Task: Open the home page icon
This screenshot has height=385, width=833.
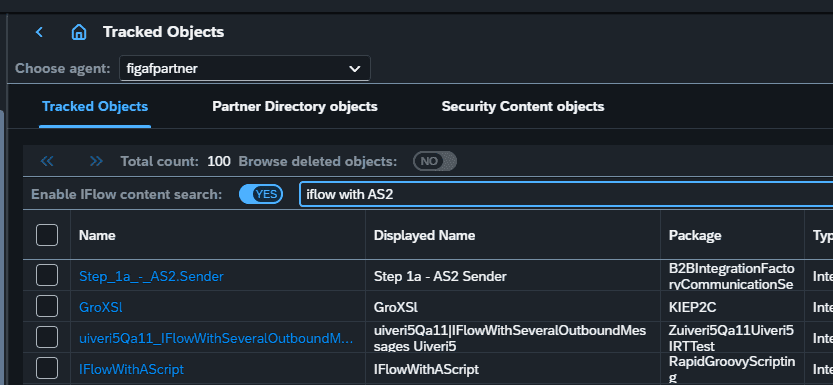Action: click(x=79, y=32)
